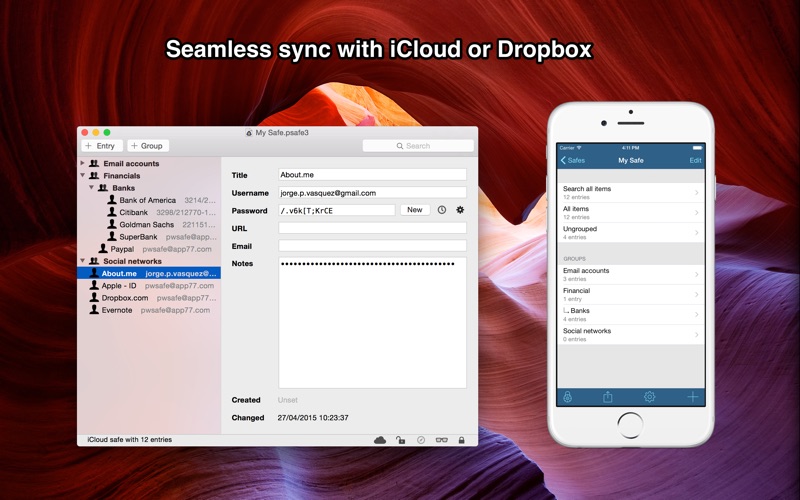Click the Bank of America person icon

coord(112,199)
